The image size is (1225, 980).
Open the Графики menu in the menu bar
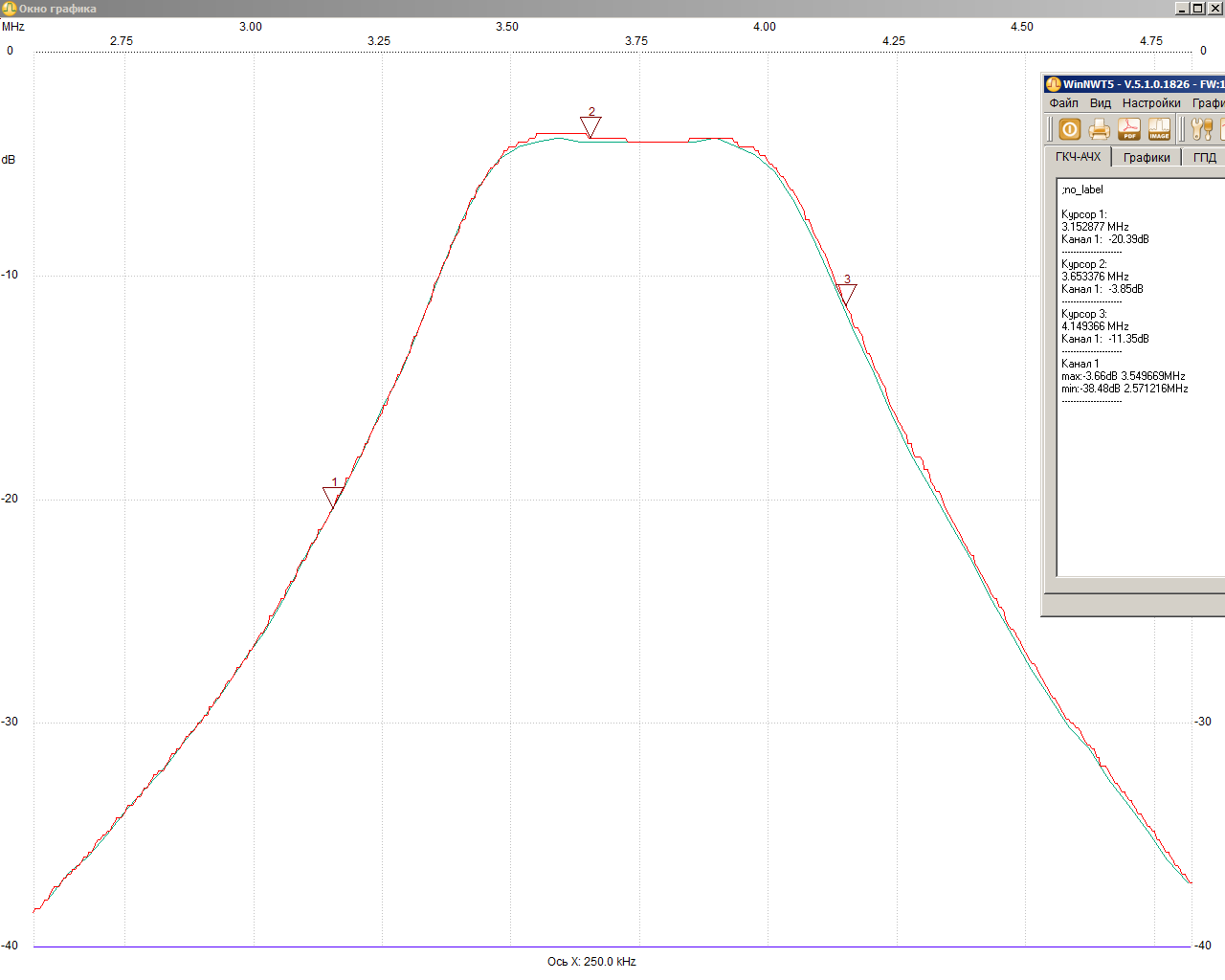pyautogui.click(x=1208, y=103)
